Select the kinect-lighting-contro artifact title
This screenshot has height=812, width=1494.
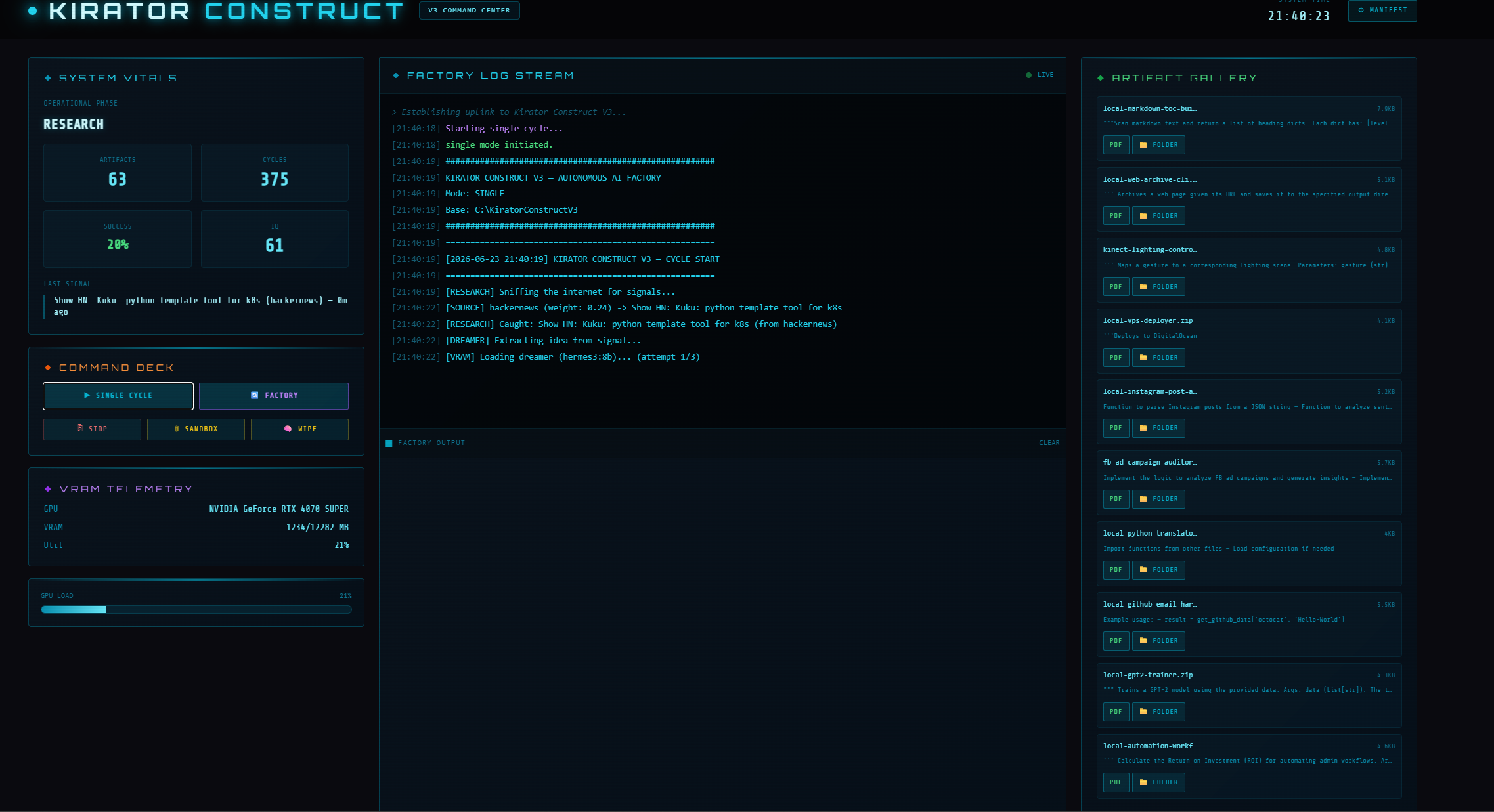pos(1150,250)
